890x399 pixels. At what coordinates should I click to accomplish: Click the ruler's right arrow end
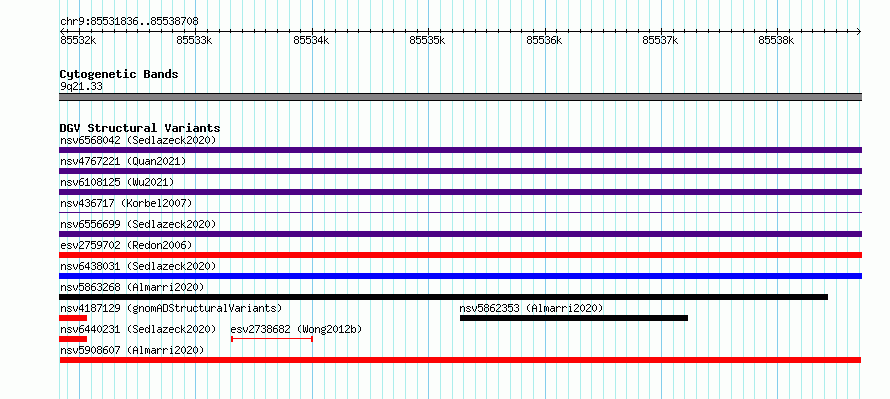[x=859, y=31]
